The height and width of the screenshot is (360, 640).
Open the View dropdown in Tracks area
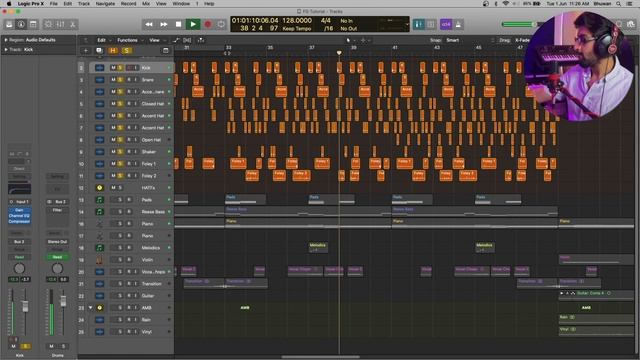point(156,40)
